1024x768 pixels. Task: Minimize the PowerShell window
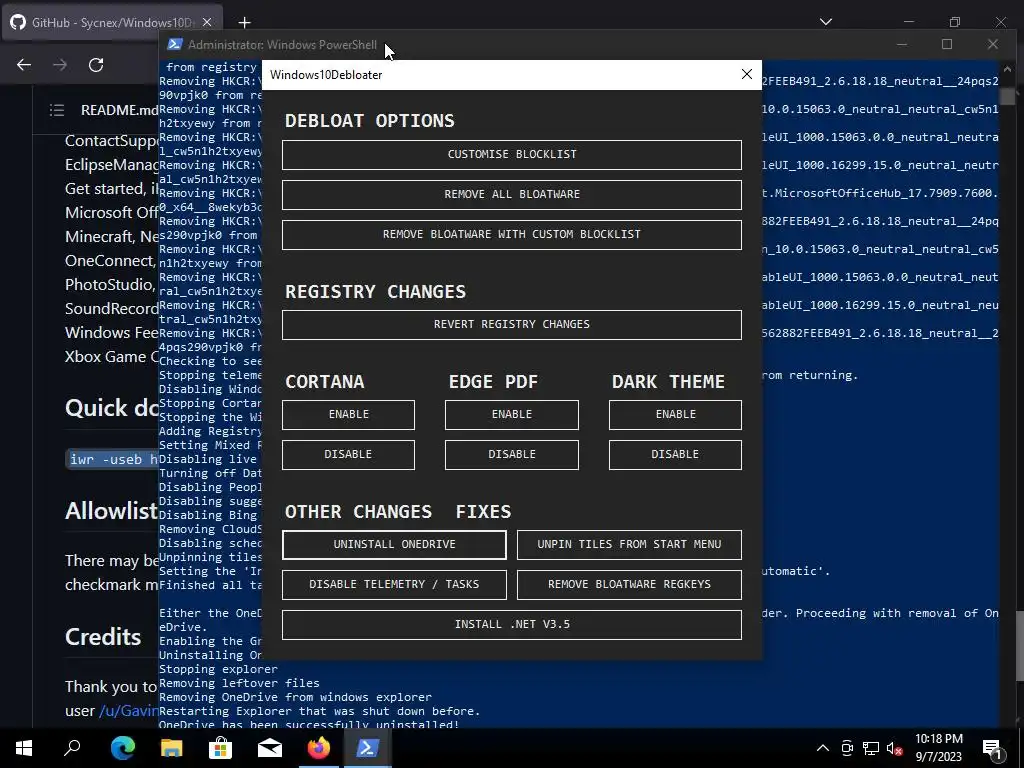point(902,44)
